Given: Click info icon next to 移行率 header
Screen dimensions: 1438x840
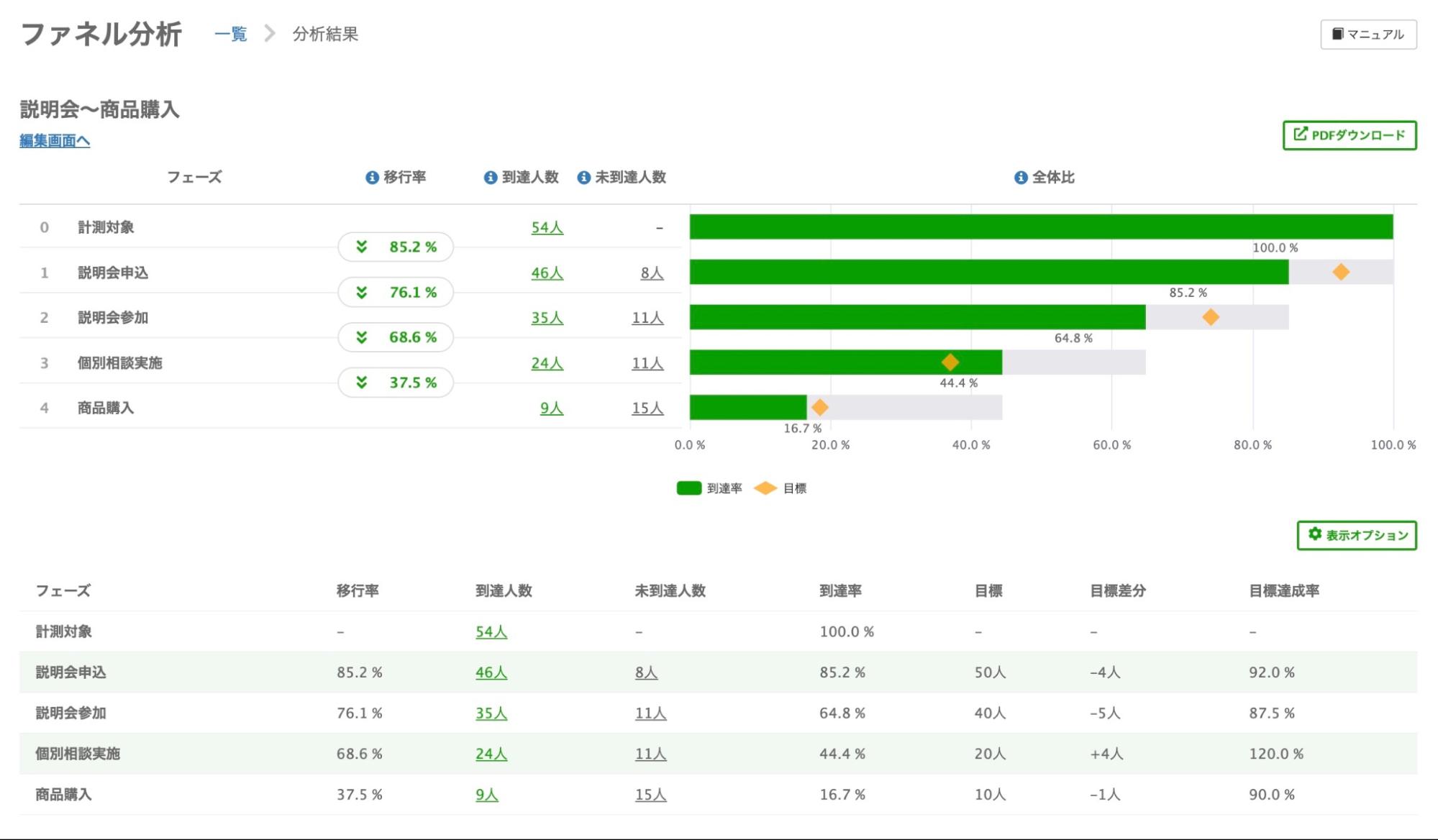Looking at the screenshot, I should (x=372, y=178).
